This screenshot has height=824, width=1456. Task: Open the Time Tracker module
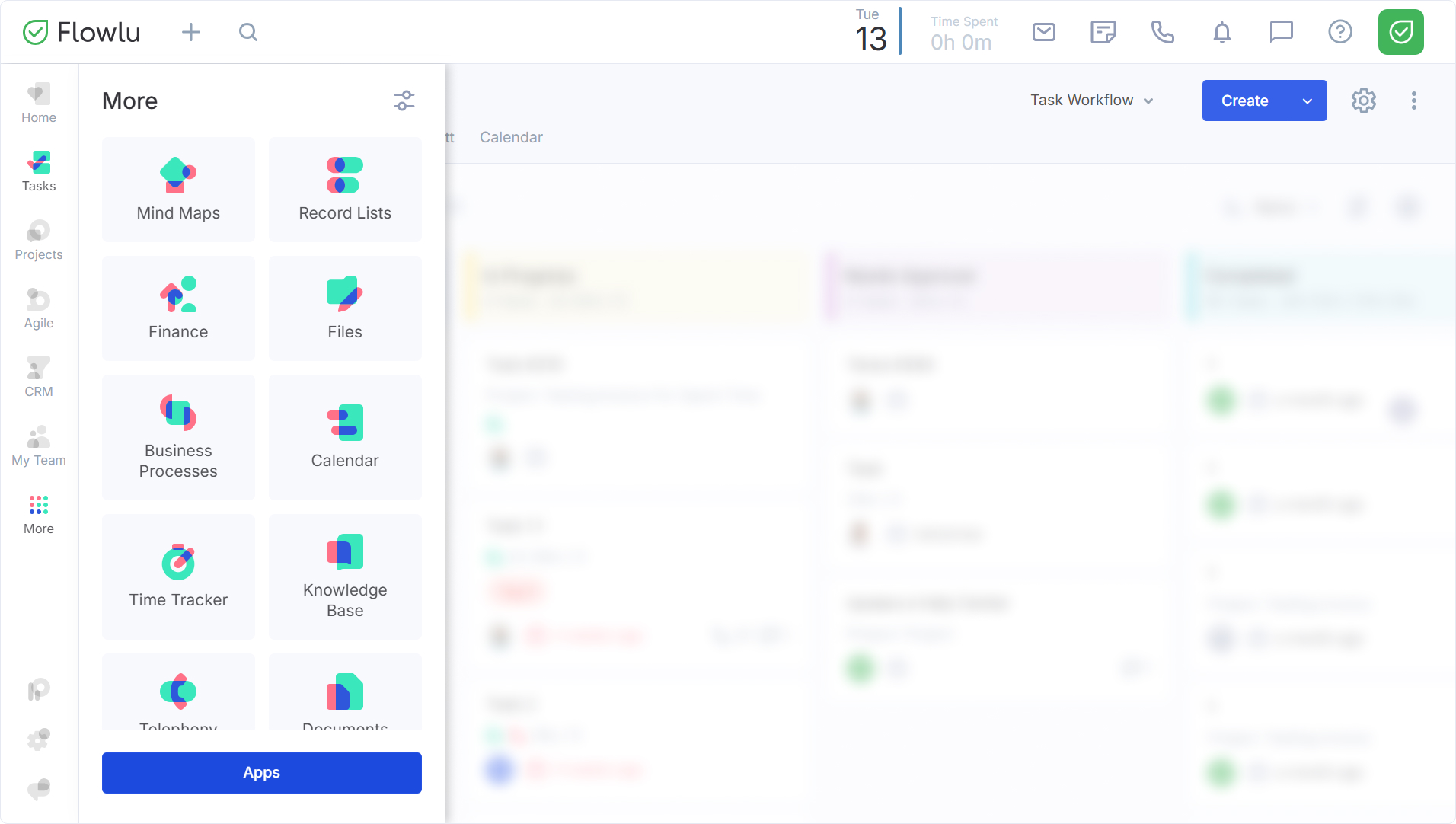tap(178, 576)
